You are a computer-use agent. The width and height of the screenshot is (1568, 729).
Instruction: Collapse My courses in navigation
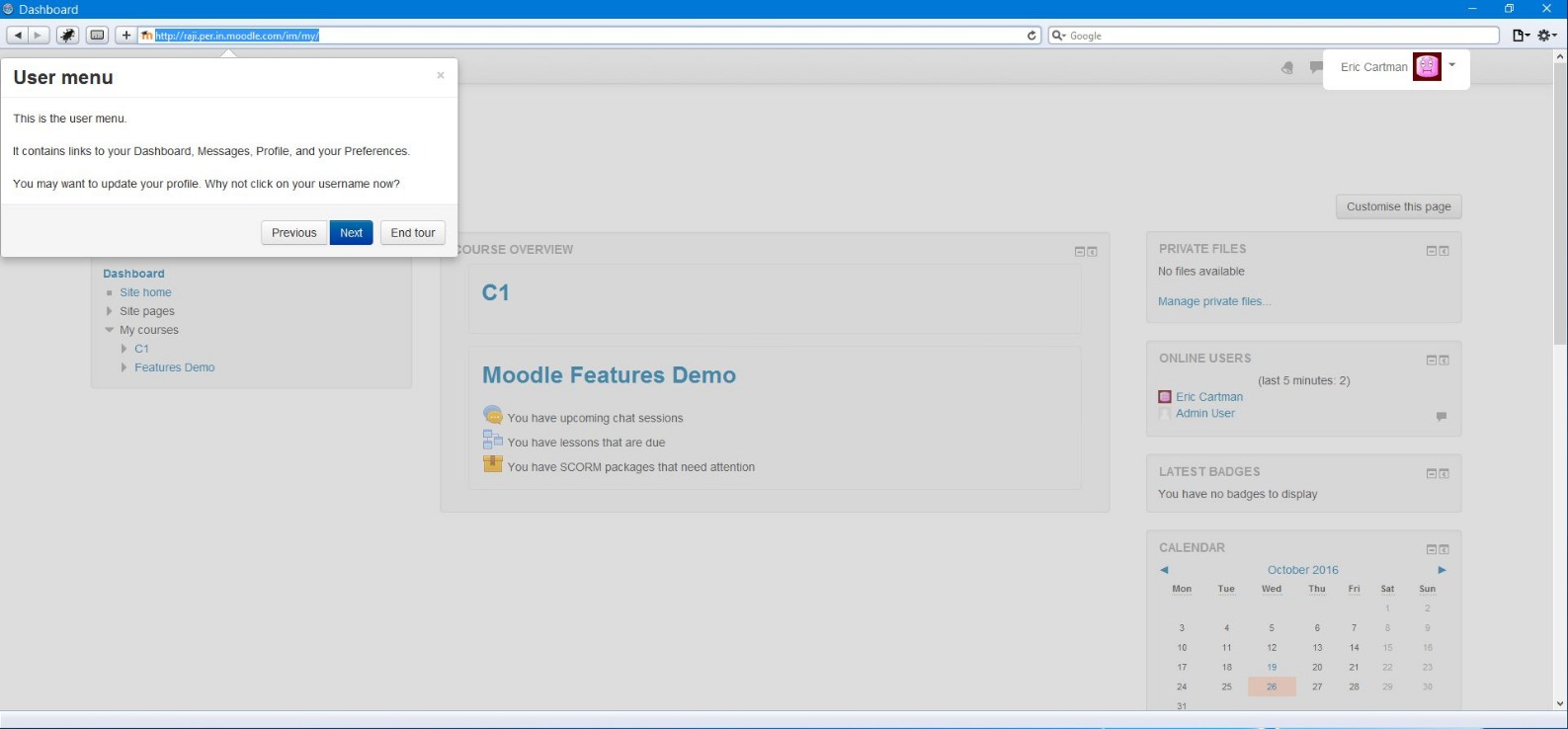pos(110,330)
